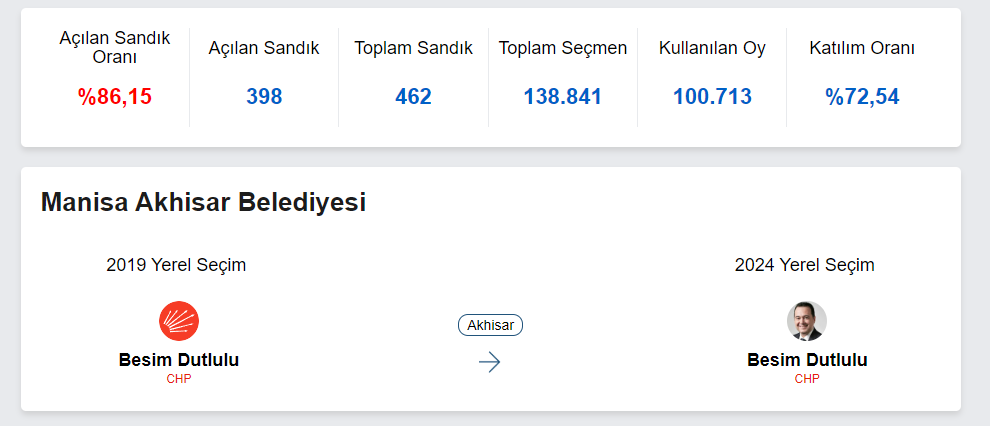The height and width of the screenshot is (426, 990).
Task: Click the red %86,15 opened ballot rate
Action: point(115,97)
